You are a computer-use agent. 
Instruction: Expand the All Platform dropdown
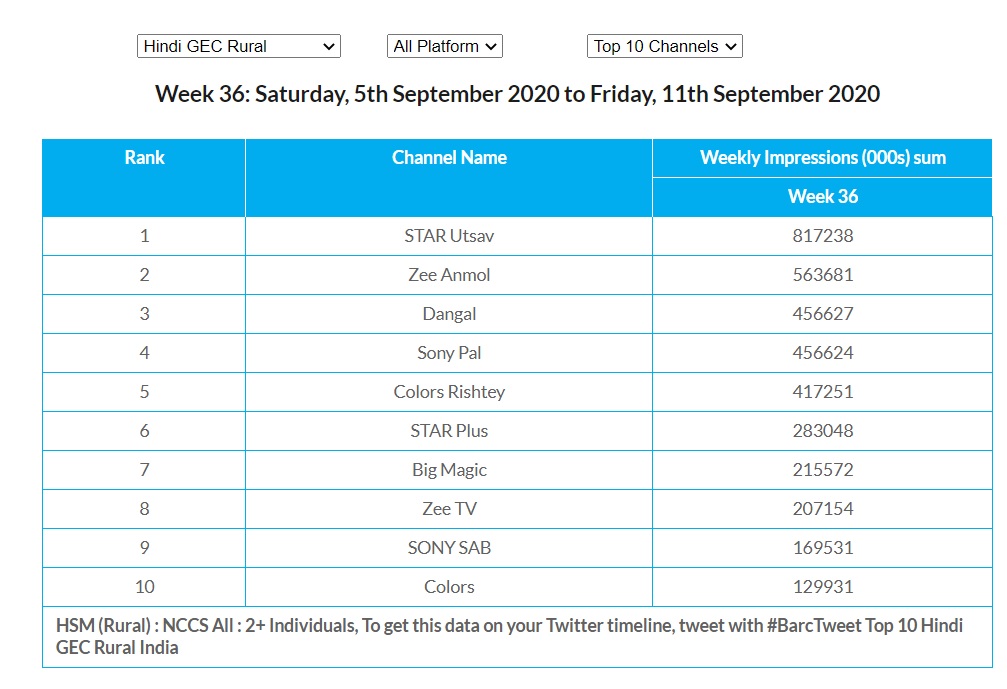coord(444,46)
